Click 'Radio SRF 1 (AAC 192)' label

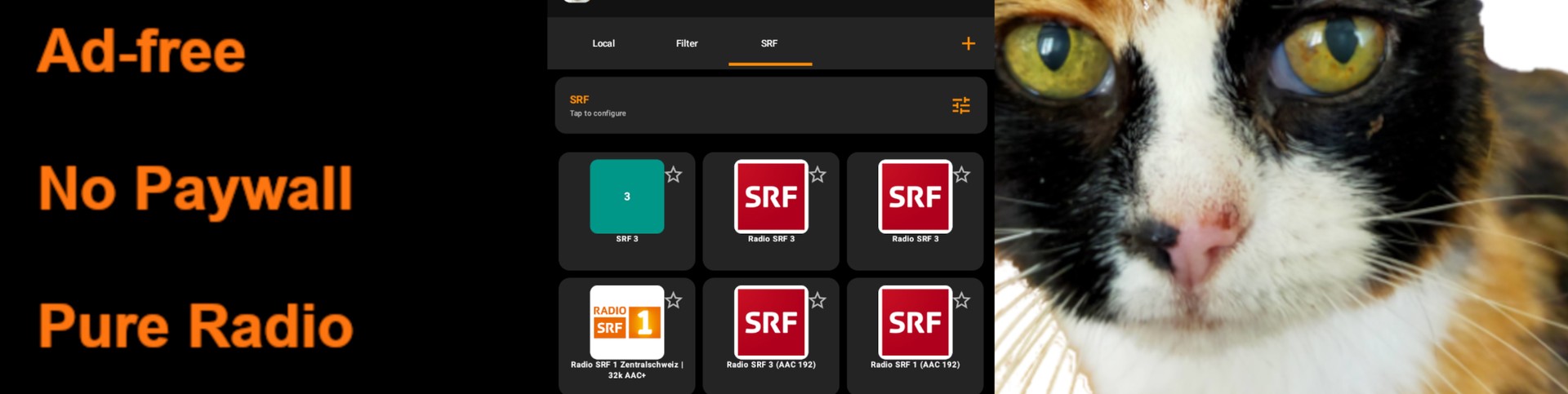(915, 365)
